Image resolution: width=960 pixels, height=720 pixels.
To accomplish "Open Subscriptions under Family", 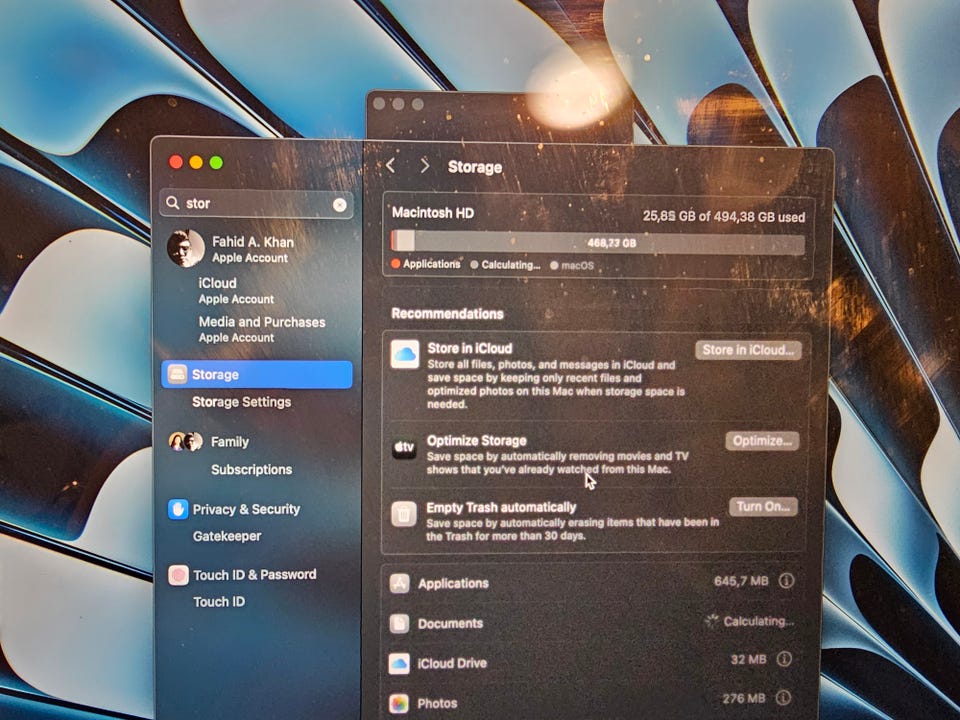I will coord(252,470).
